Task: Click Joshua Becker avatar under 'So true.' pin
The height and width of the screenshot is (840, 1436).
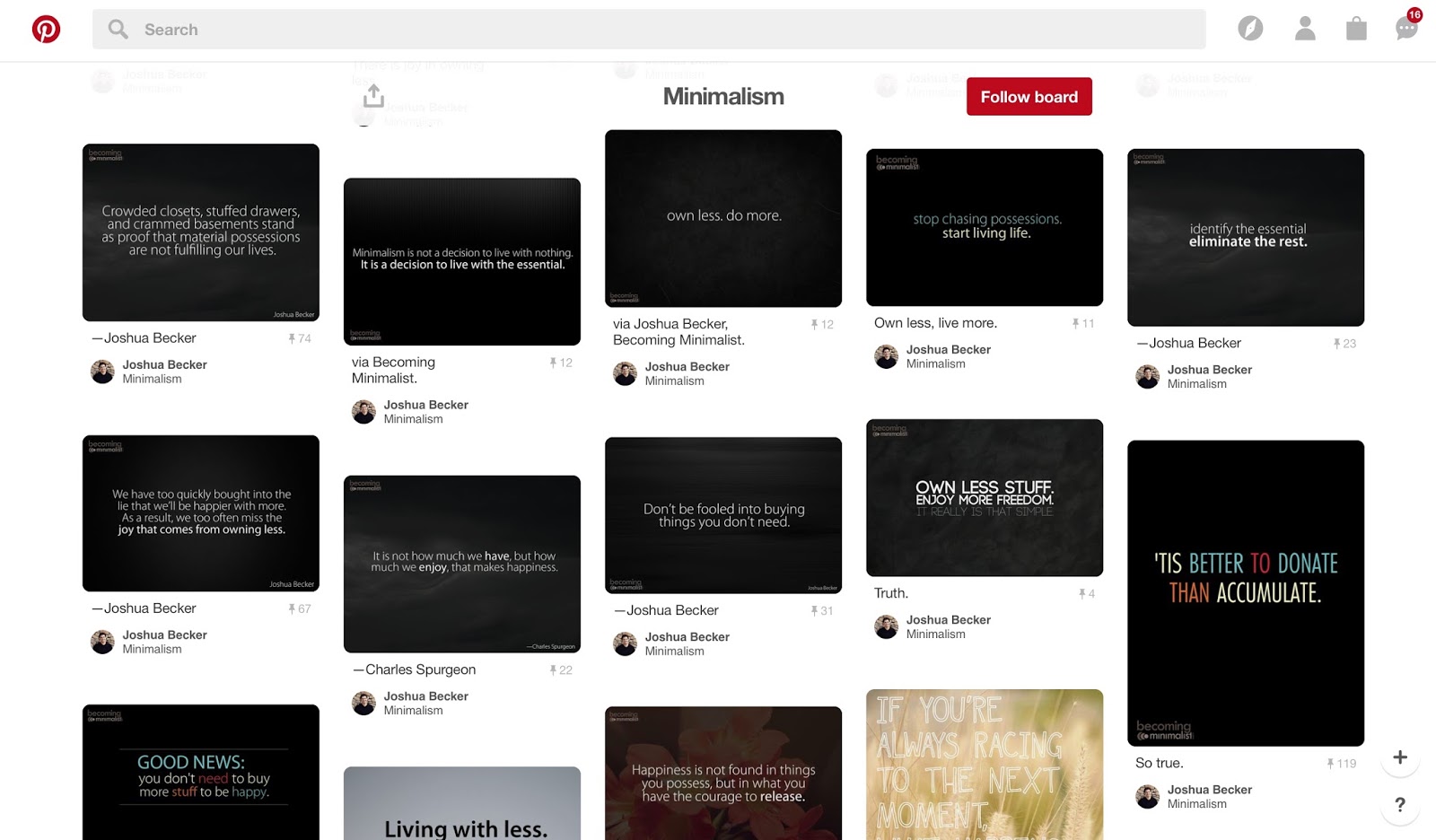Action: 1147,796
